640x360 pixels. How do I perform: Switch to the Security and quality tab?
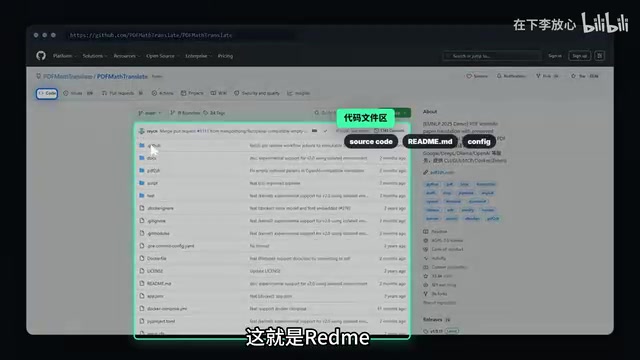(257, 93)
